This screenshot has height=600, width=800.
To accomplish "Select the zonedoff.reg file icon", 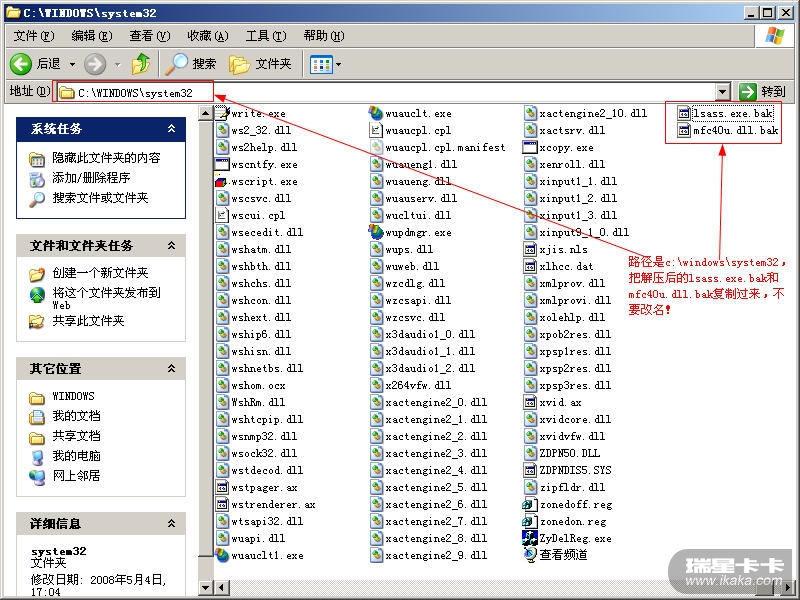I will click(530, 504).
